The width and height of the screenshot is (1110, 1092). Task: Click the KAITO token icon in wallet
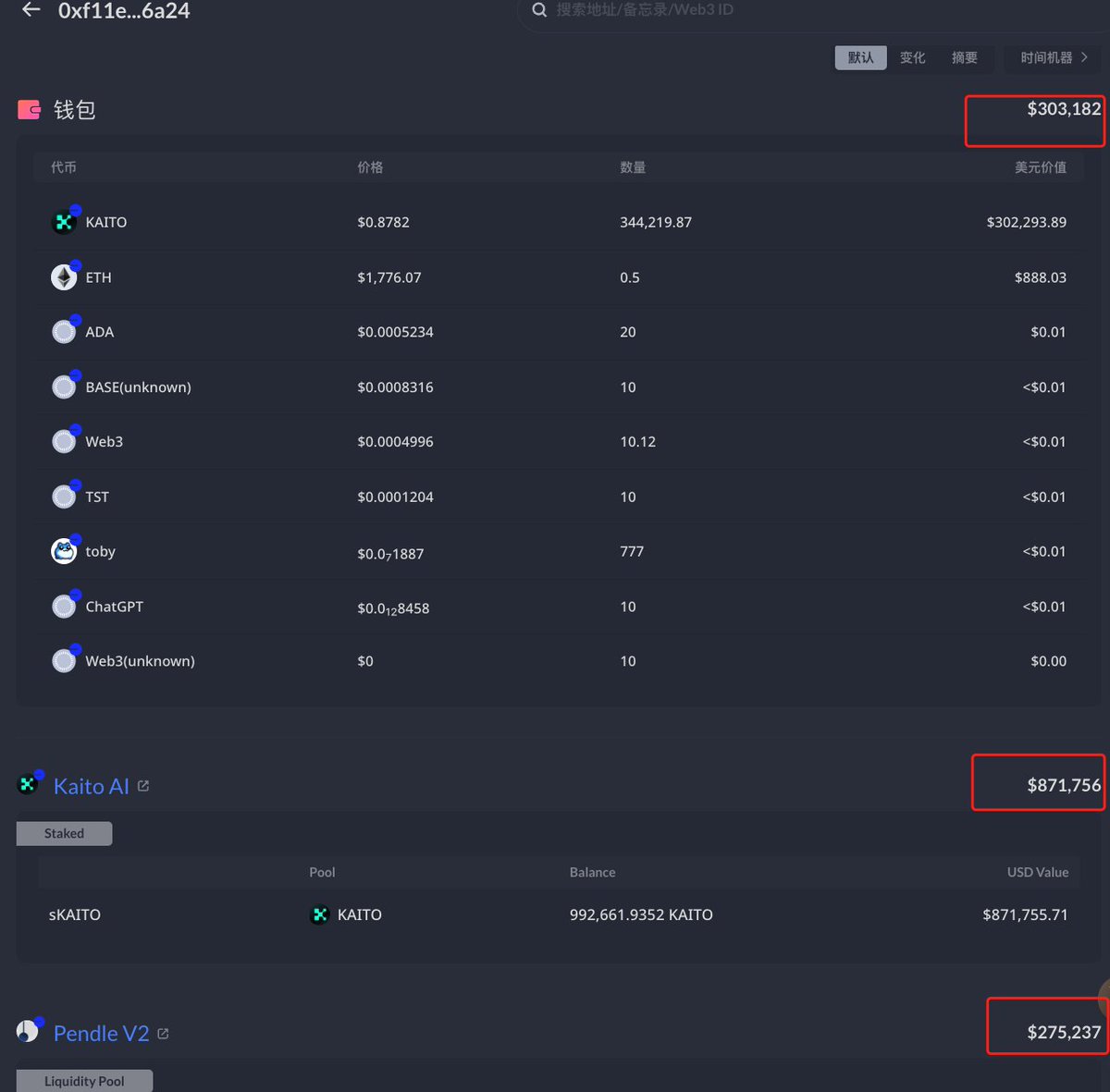click(x=64, y=222)
